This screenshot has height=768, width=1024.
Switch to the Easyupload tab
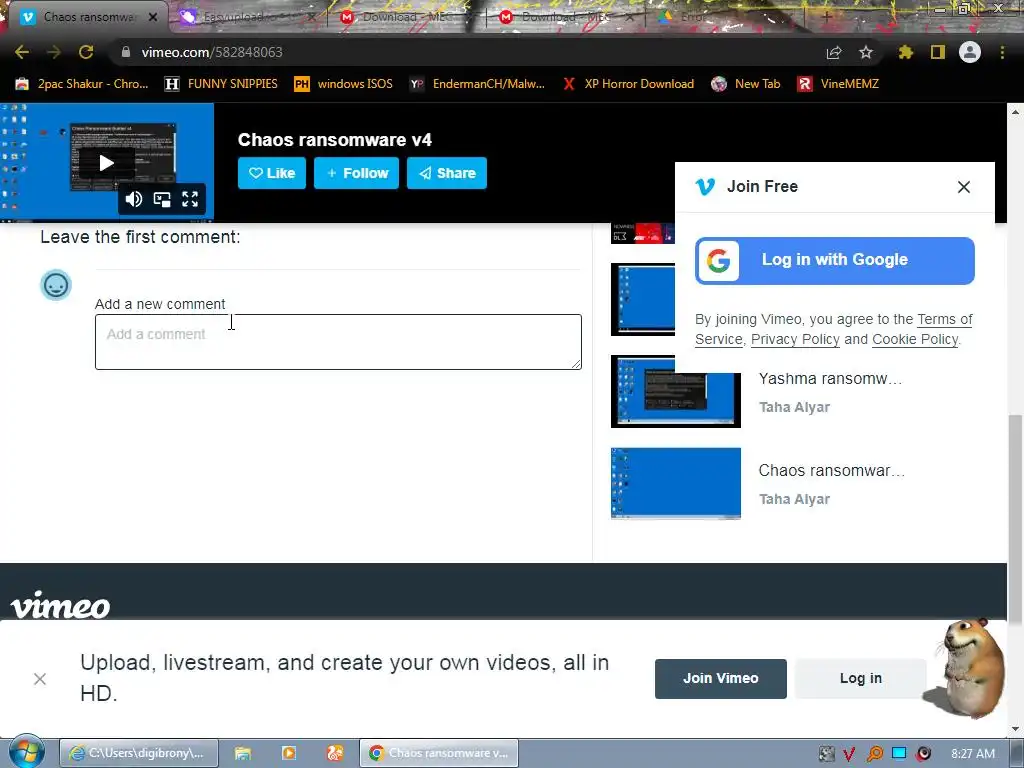point(248,17)
